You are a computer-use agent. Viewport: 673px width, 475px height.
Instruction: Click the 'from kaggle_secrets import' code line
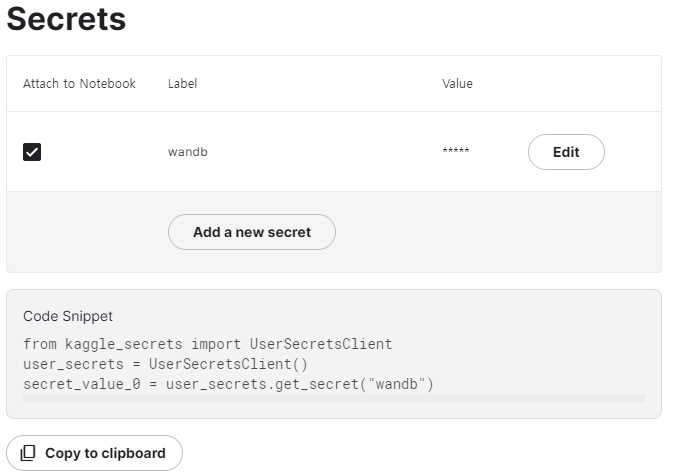208,344
